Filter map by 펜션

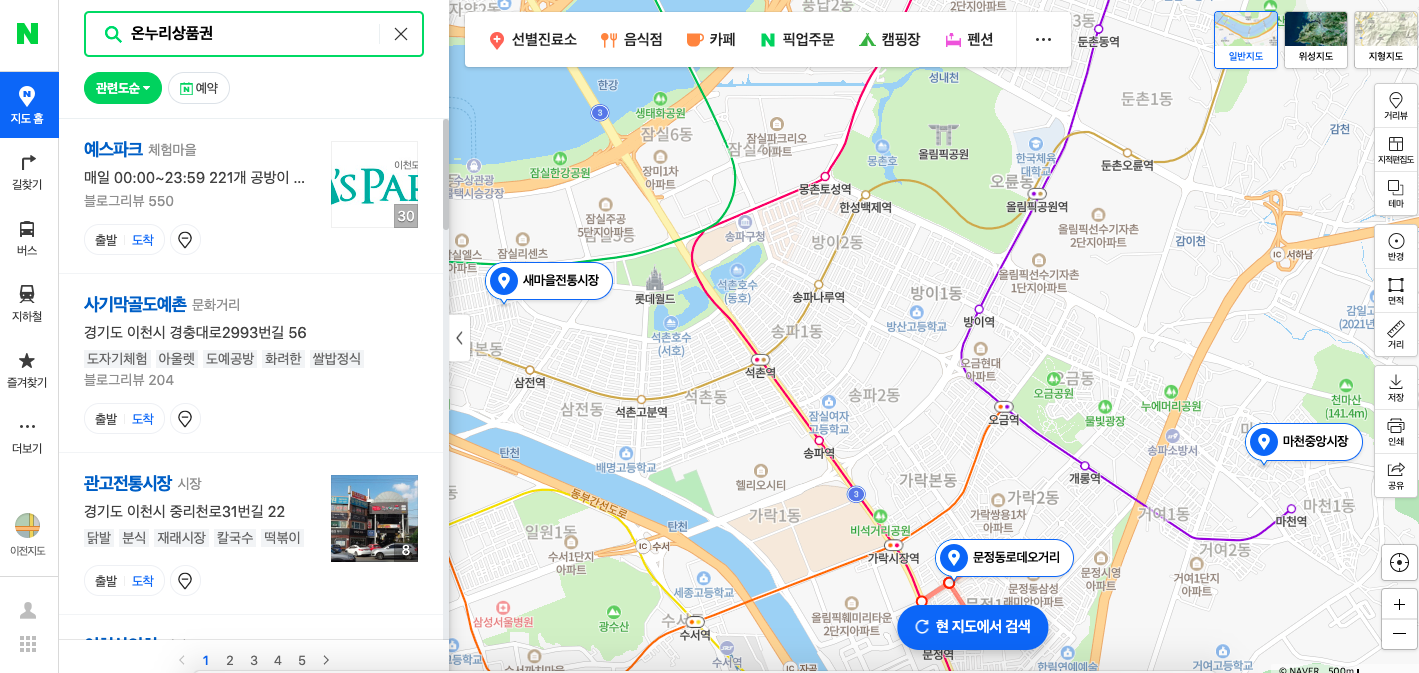970,40
